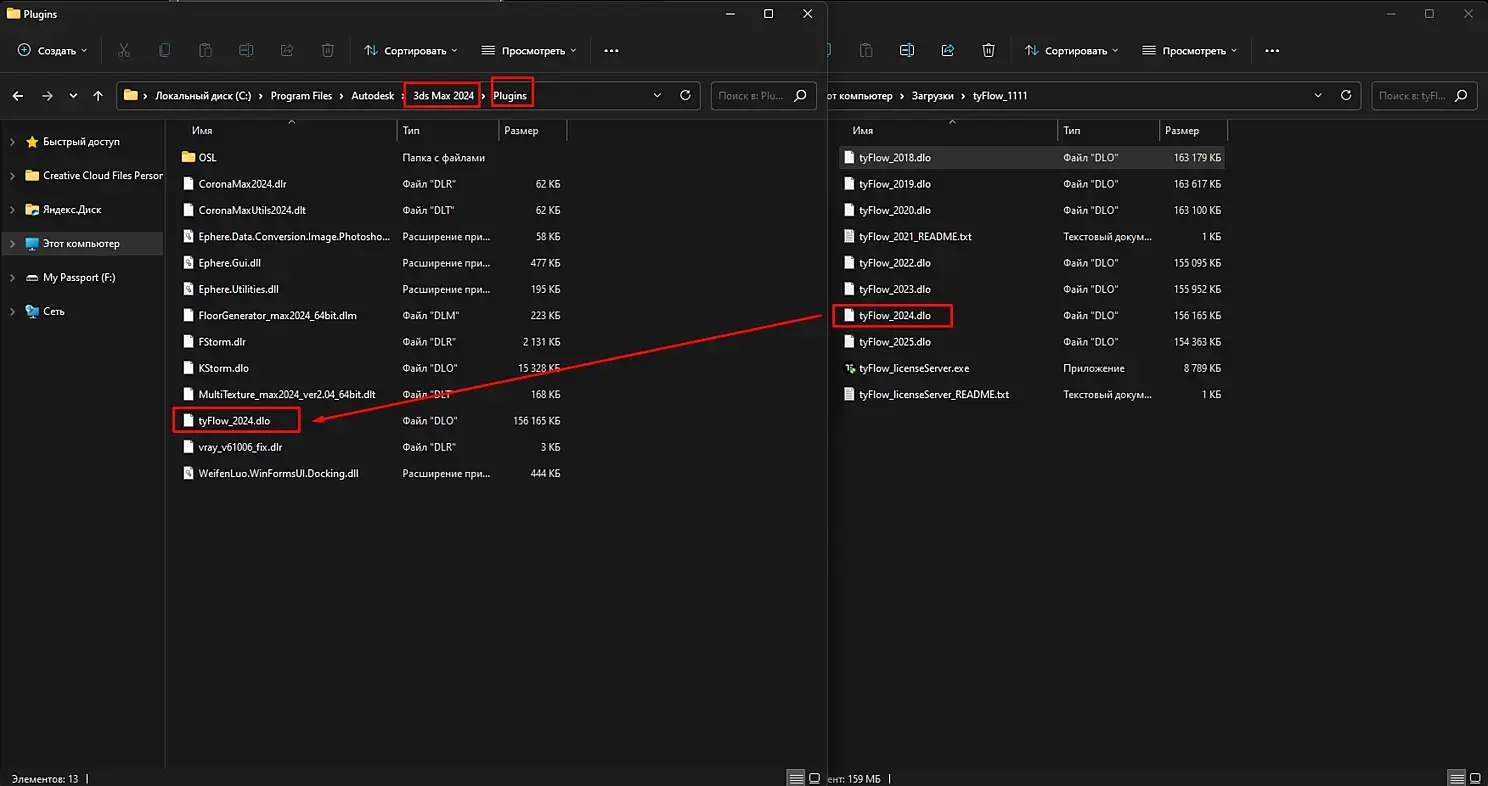1488x786 pixels.
Task: Go forward using the right arrow in Plugins window
Action: (47, 96)
